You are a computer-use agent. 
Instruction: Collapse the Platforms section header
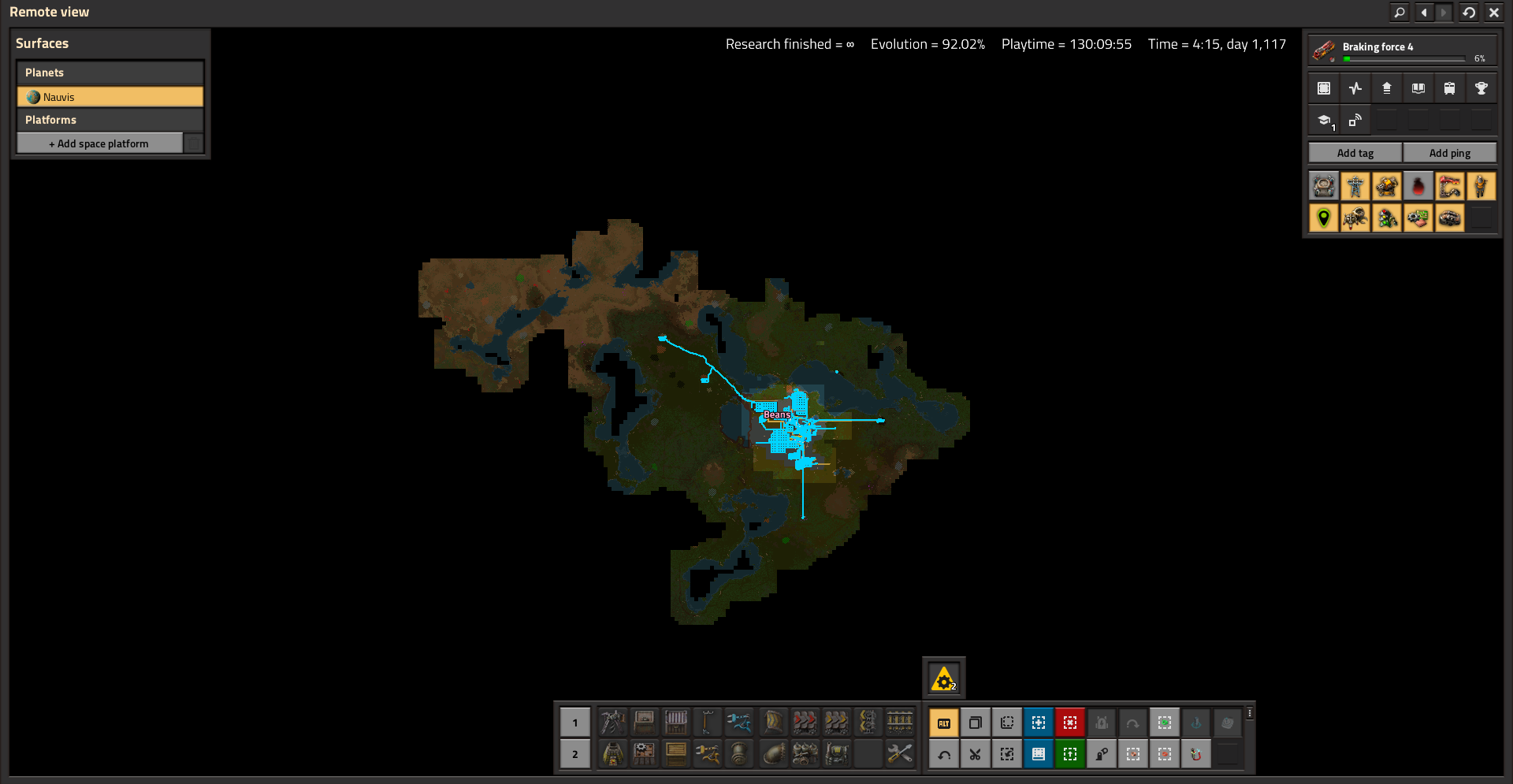tap(110, 119)
